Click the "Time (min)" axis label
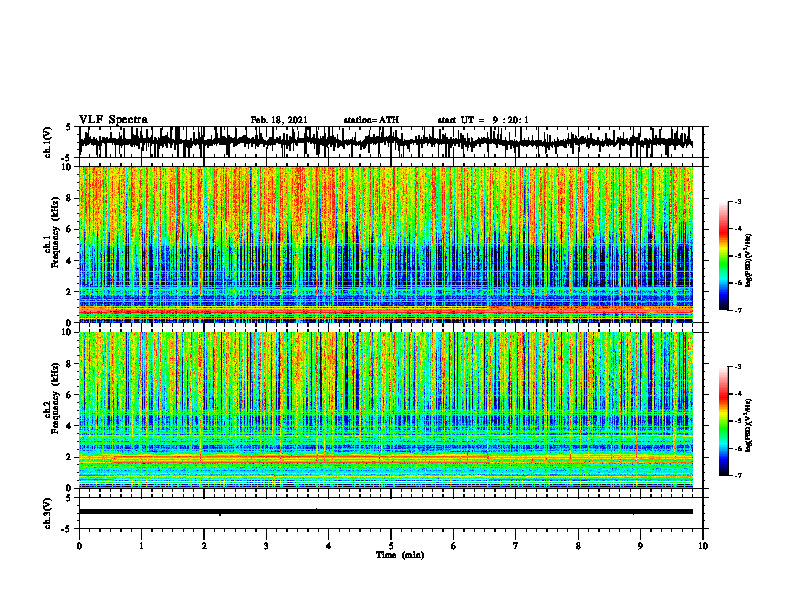 click(400, 555)
